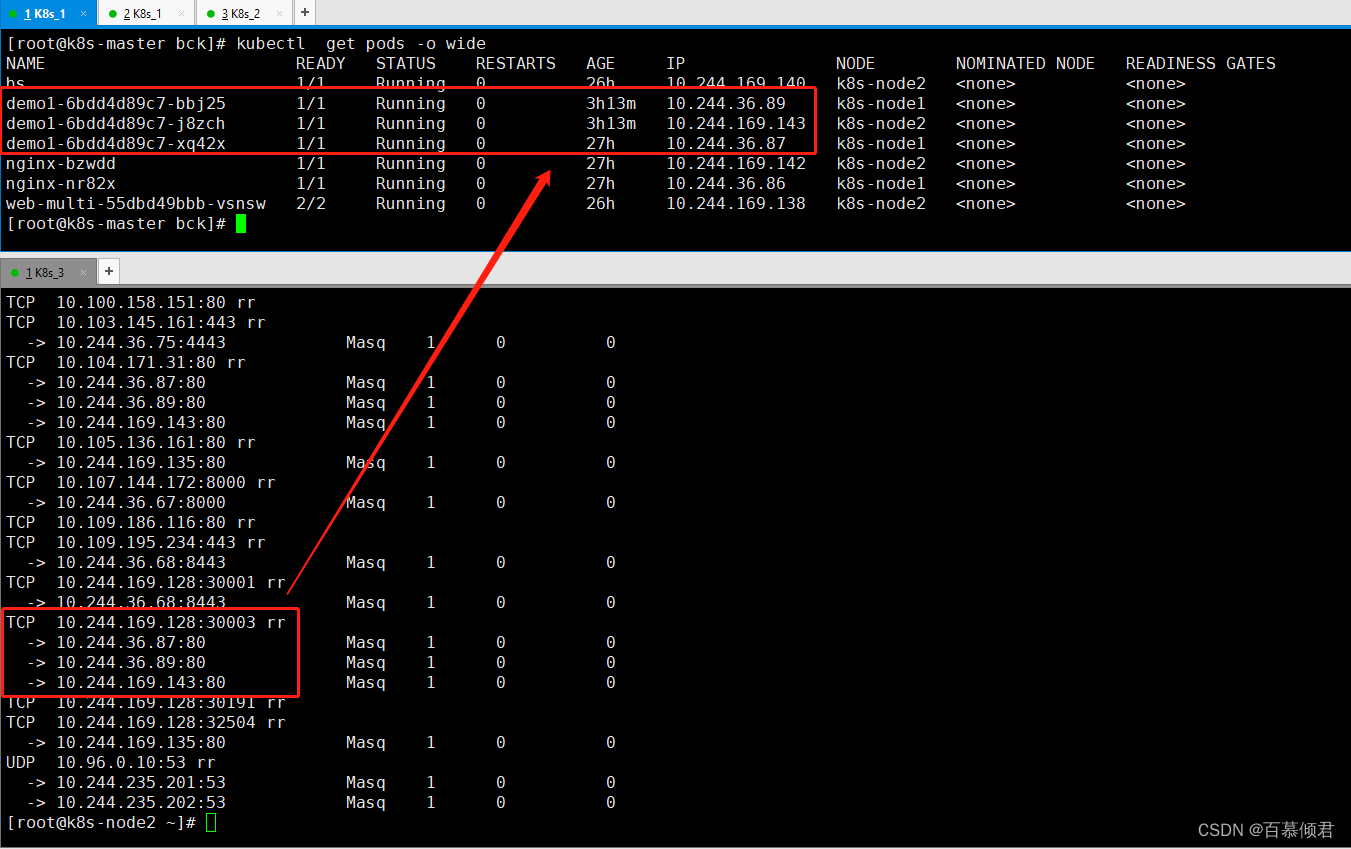Click pod name web-multi-55dbd49bbb-vsnsw
Image resolution: width=1351 pixels, height=849 pixels.
coord(136,204)
